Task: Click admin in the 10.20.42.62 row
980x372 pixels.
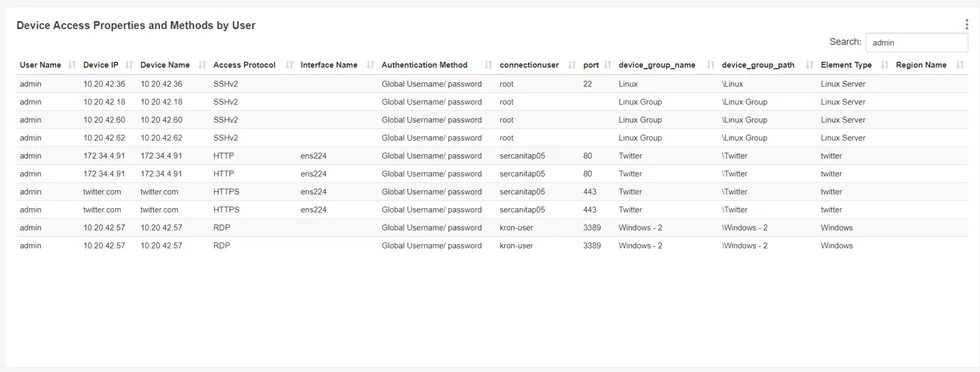Action: [30, 138]
